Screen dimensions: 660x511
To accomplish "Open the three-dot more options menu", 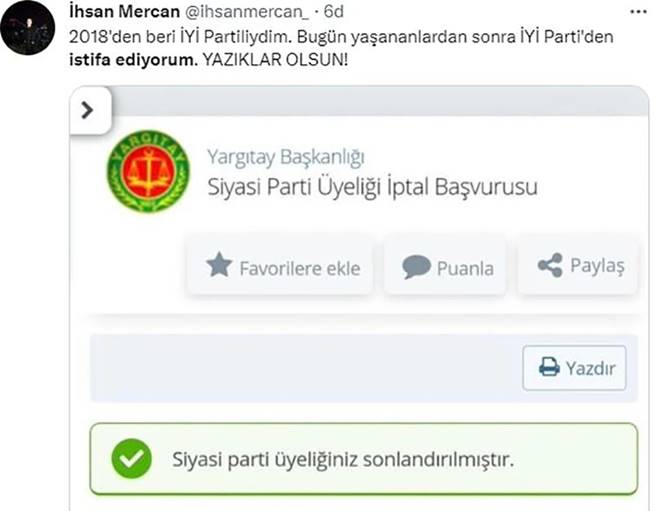I will [638, 12].
